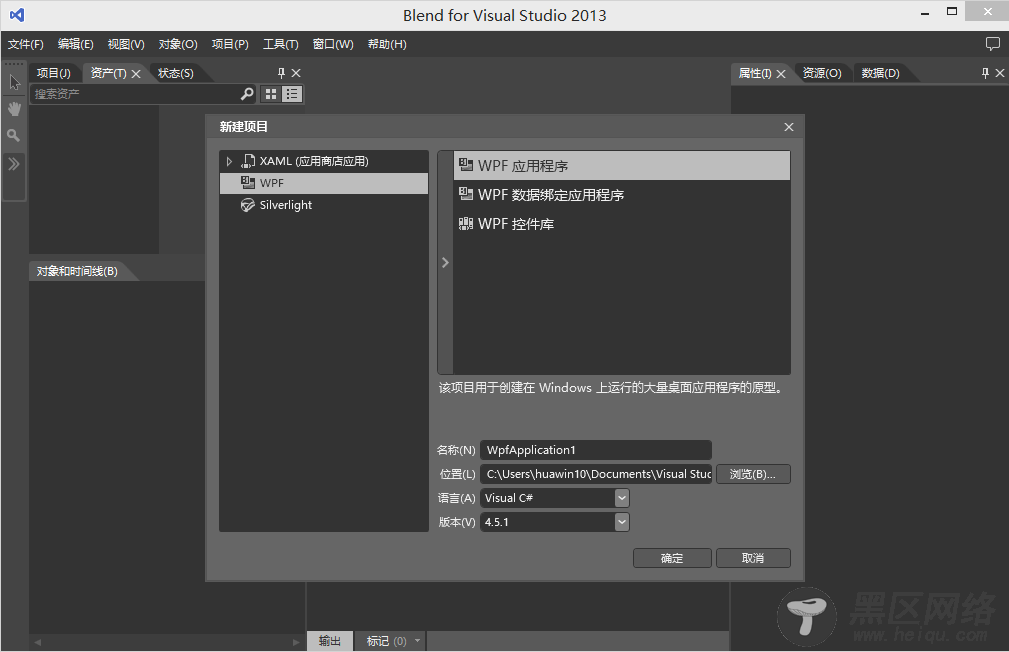Switch to the 状态(S) tab
This screenshot has height=652, width=1009.
coord(176,73)
